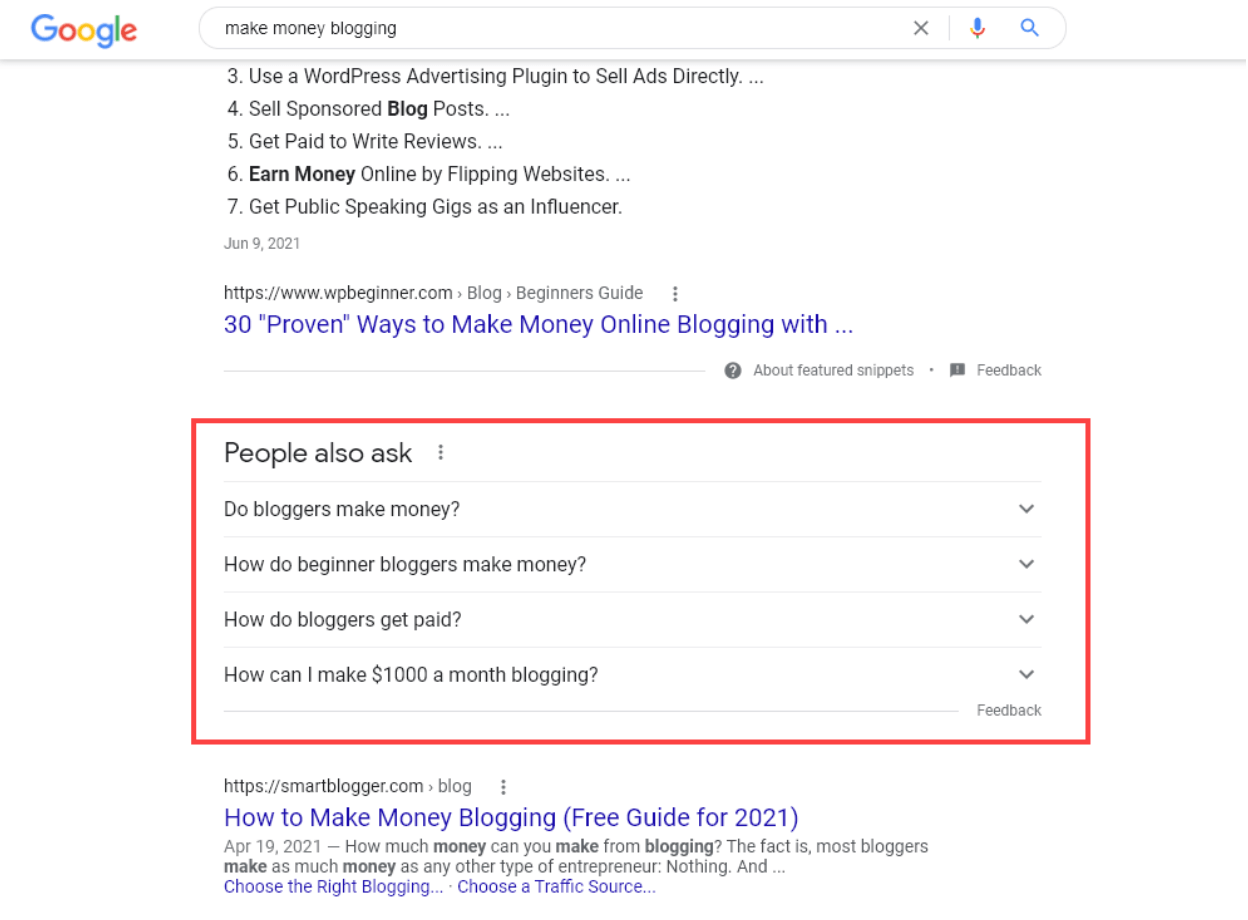Screen dimensions: 1248x920
Task: Click the 'Choose the Right Blogging' sitelink
Action: (x=333, y=886)
